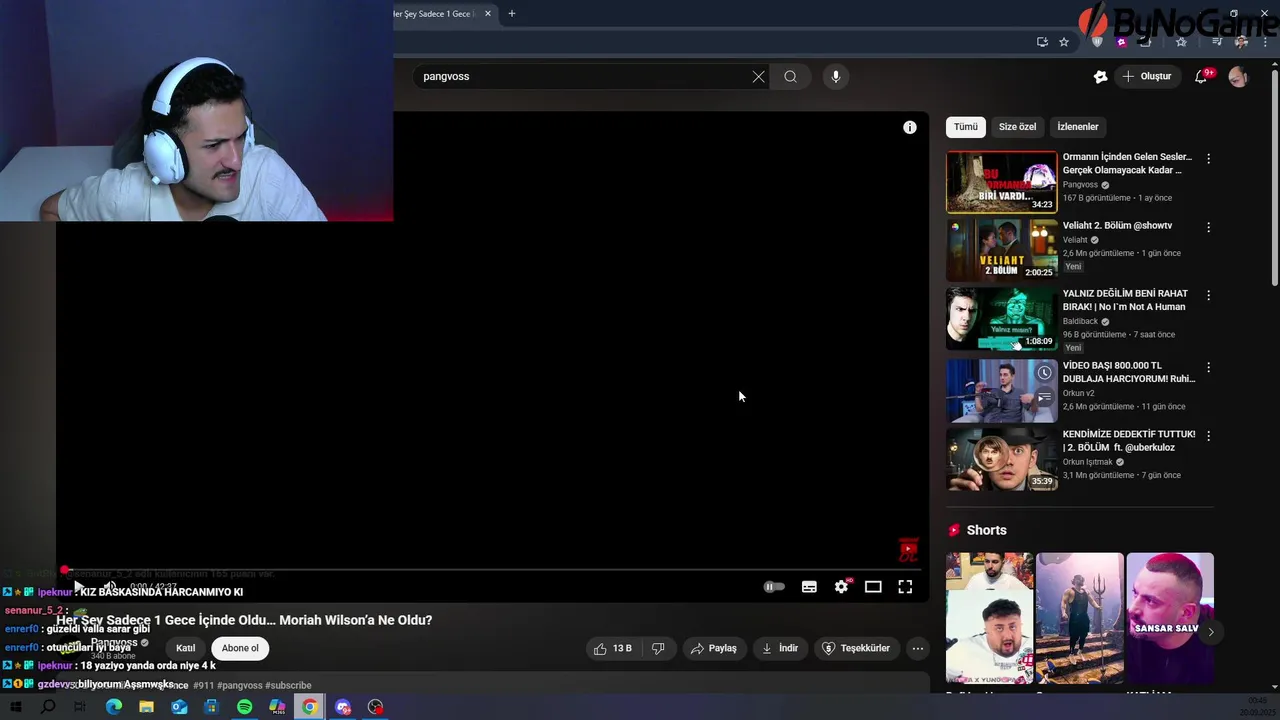
Task: Close the current Chrome tab
Action: click(488, 13)
